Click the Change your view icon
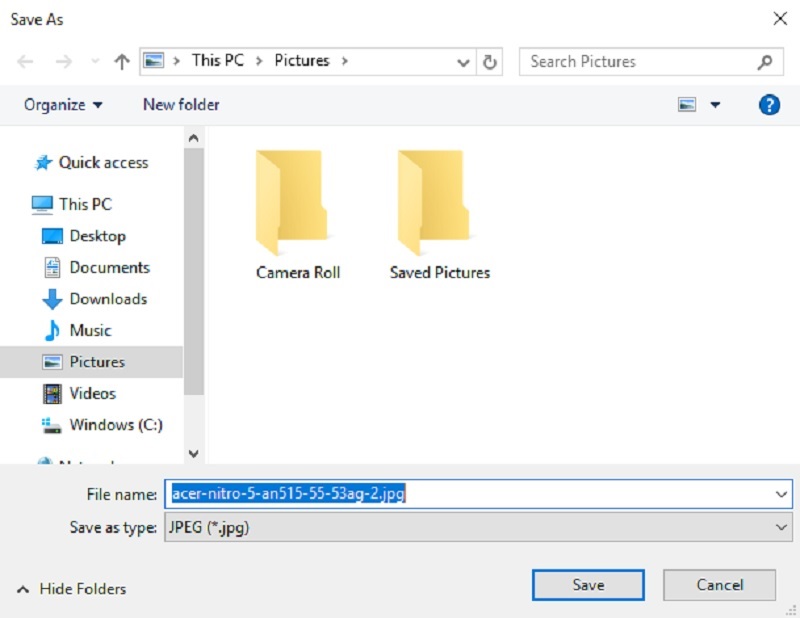This screenshot has width=800, height=618. (687, 104)
